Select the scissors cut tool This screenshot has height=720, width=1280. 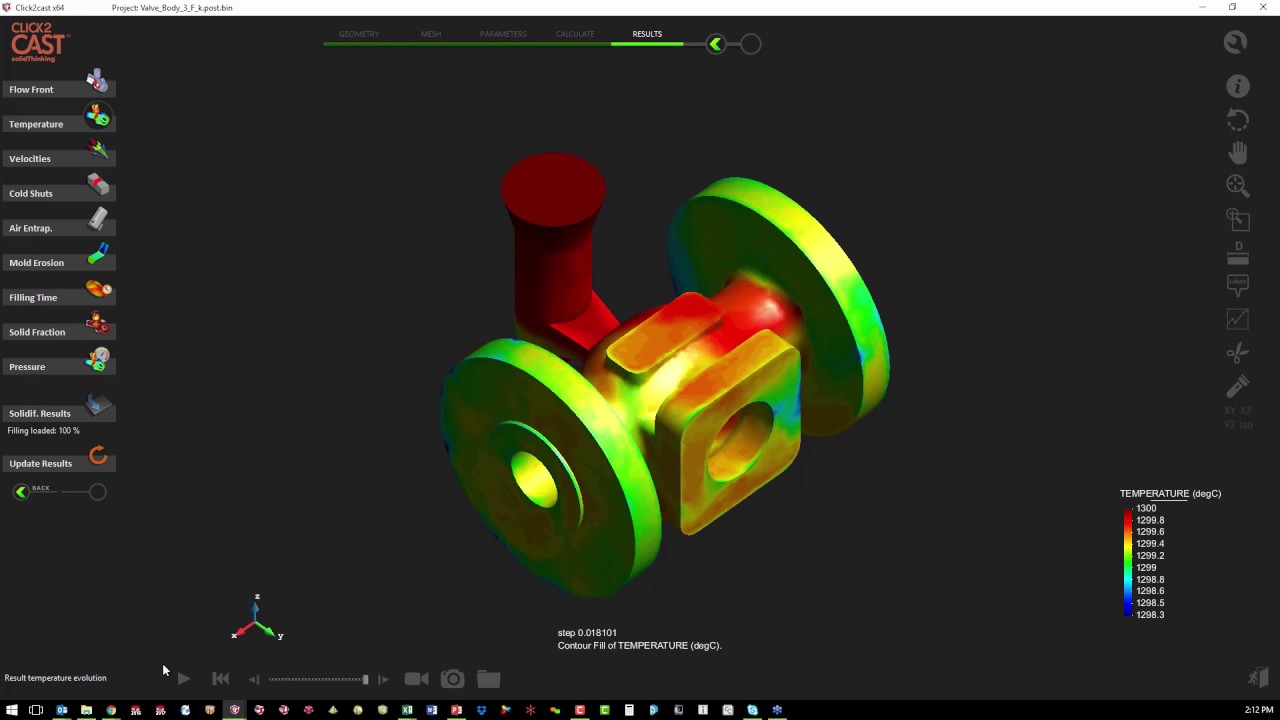pyautogui.click(x=1238, y=353)
